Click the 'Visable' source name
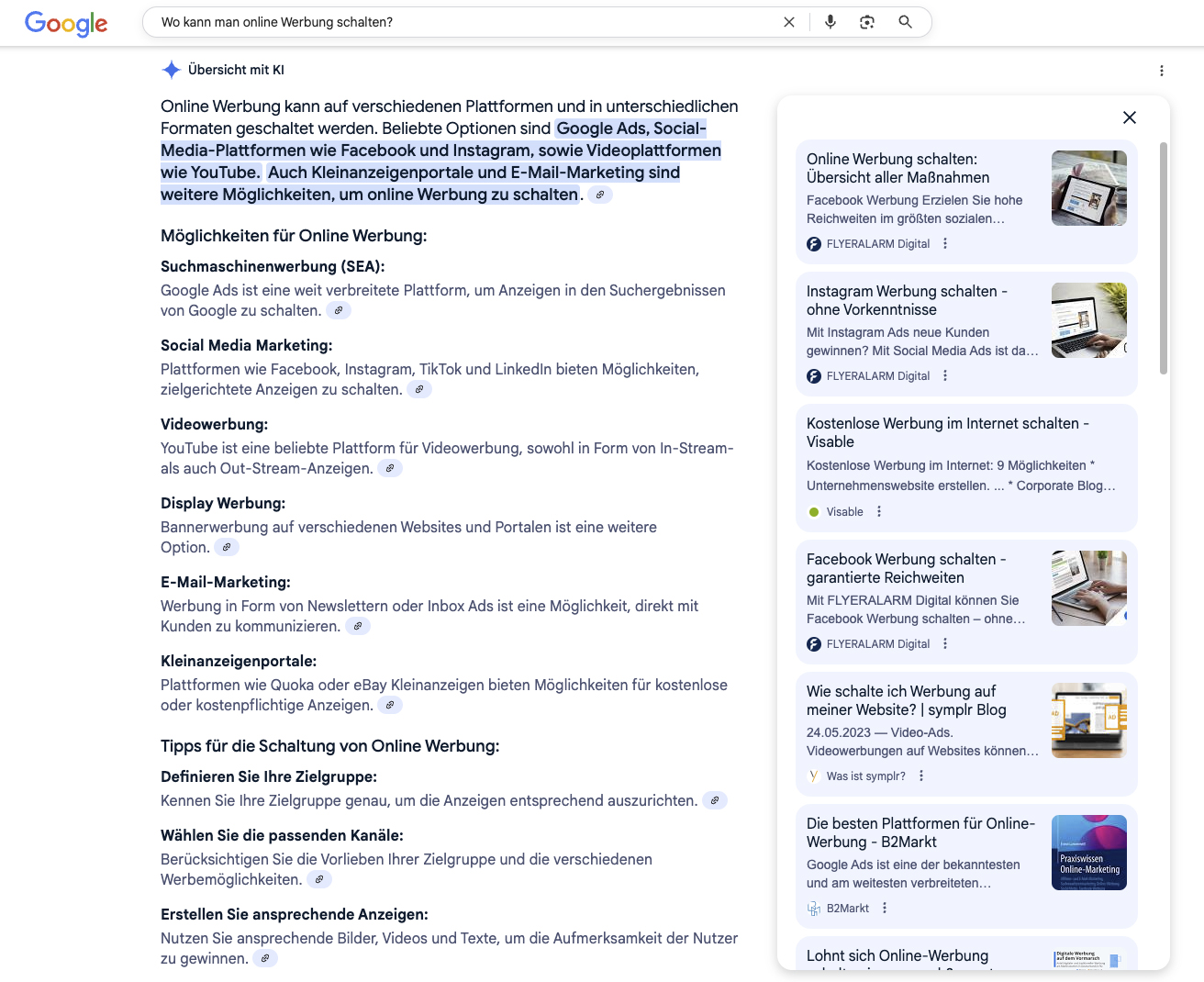 (x=845, y=512)
